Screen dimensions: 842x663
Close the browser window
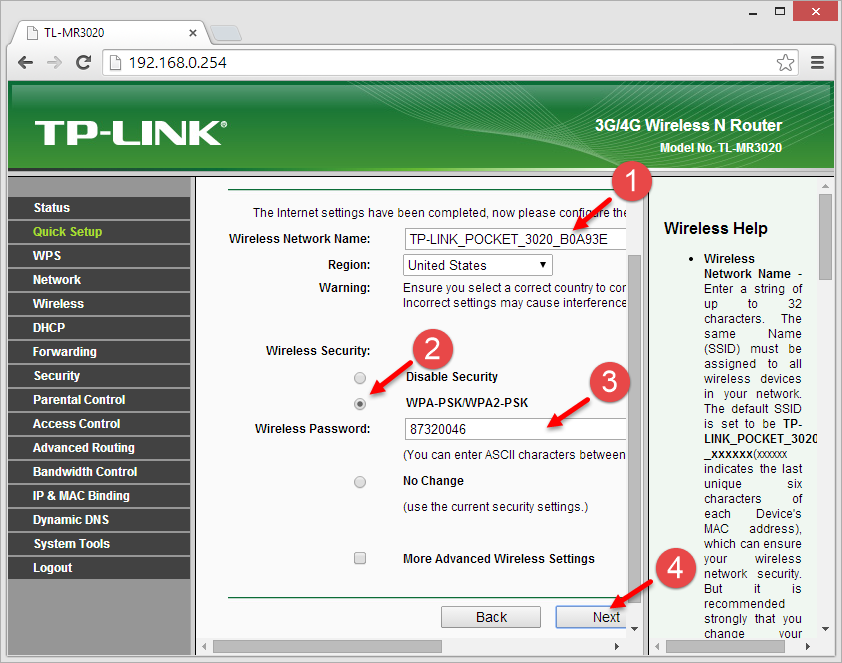[815, 11]
